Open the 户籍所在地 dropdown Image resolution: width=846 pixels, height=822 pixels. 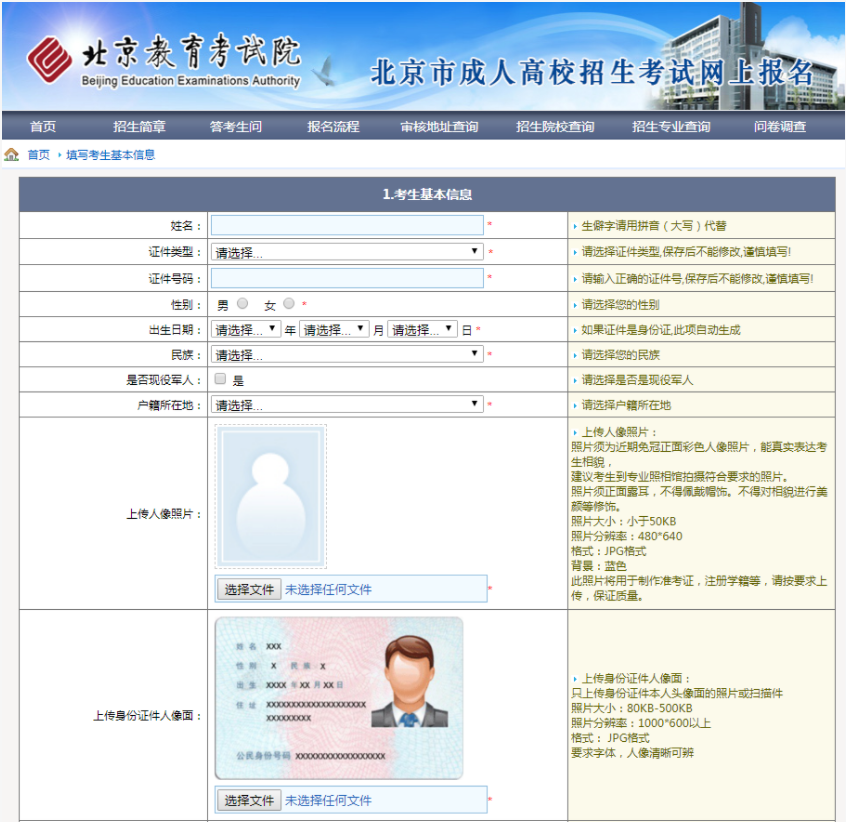[x=345, y=403]
